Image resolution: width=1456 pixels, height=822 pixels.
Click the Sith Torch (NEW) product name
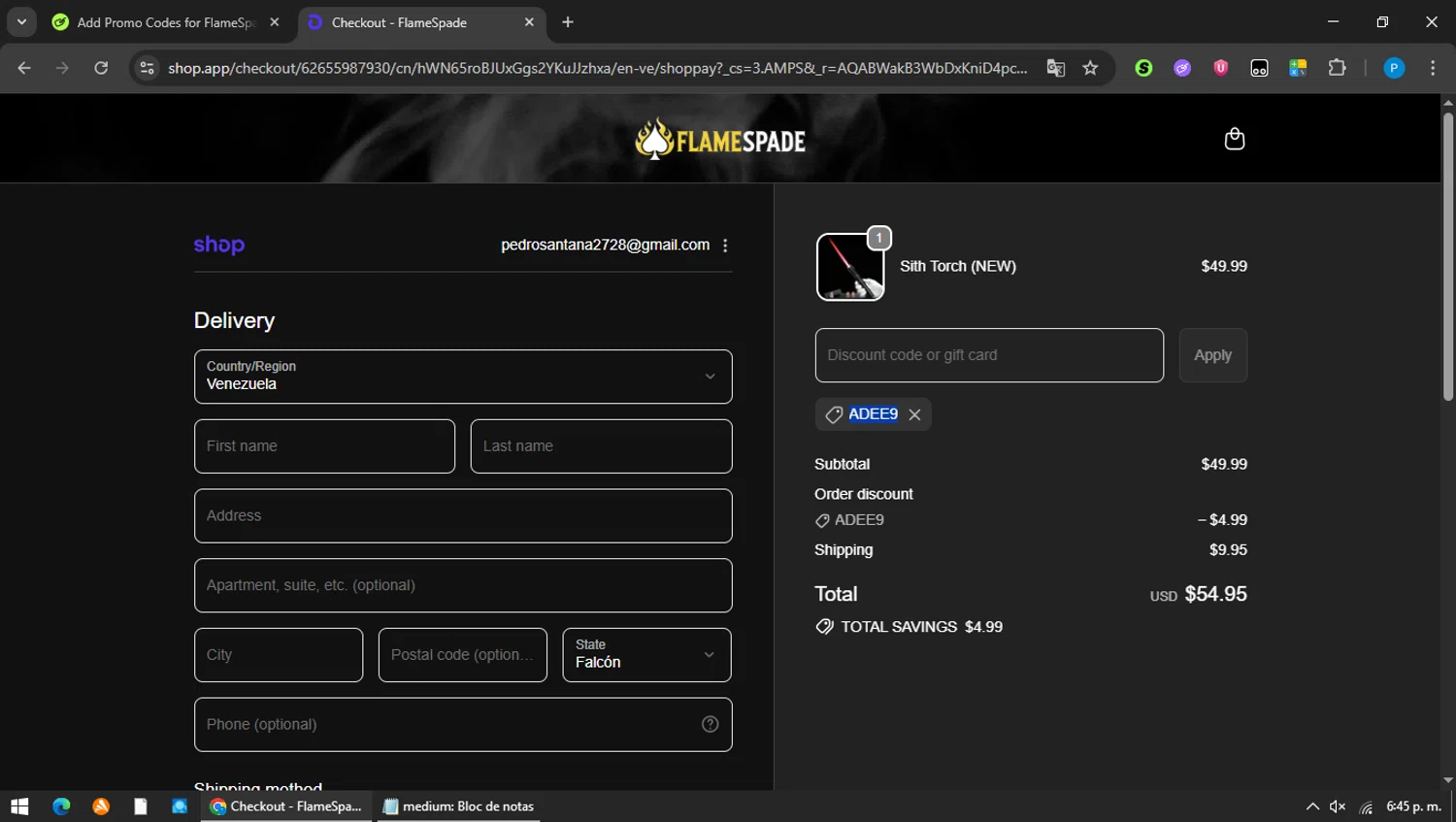[x=958, y=267]
